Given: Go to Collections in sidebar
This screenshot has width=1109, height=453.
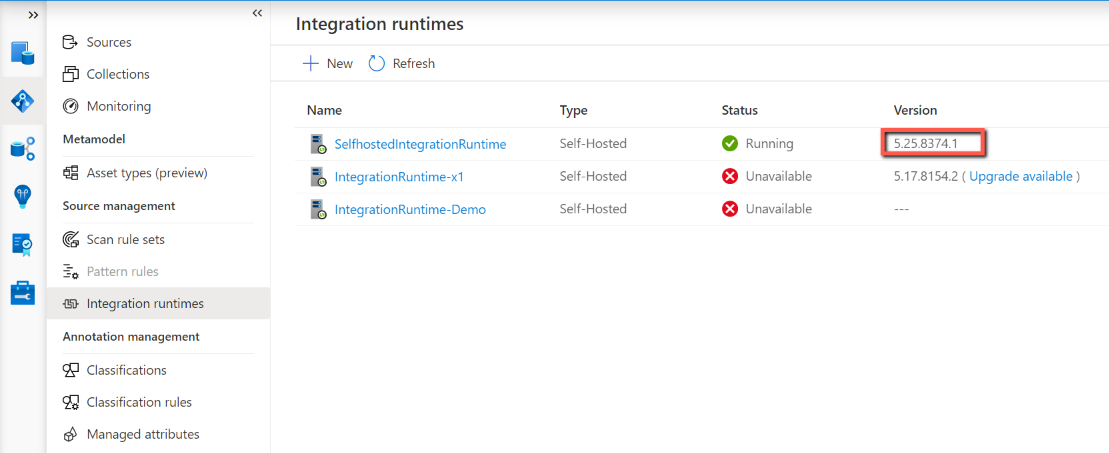Looking at the screenshot, I should [118, 74].
